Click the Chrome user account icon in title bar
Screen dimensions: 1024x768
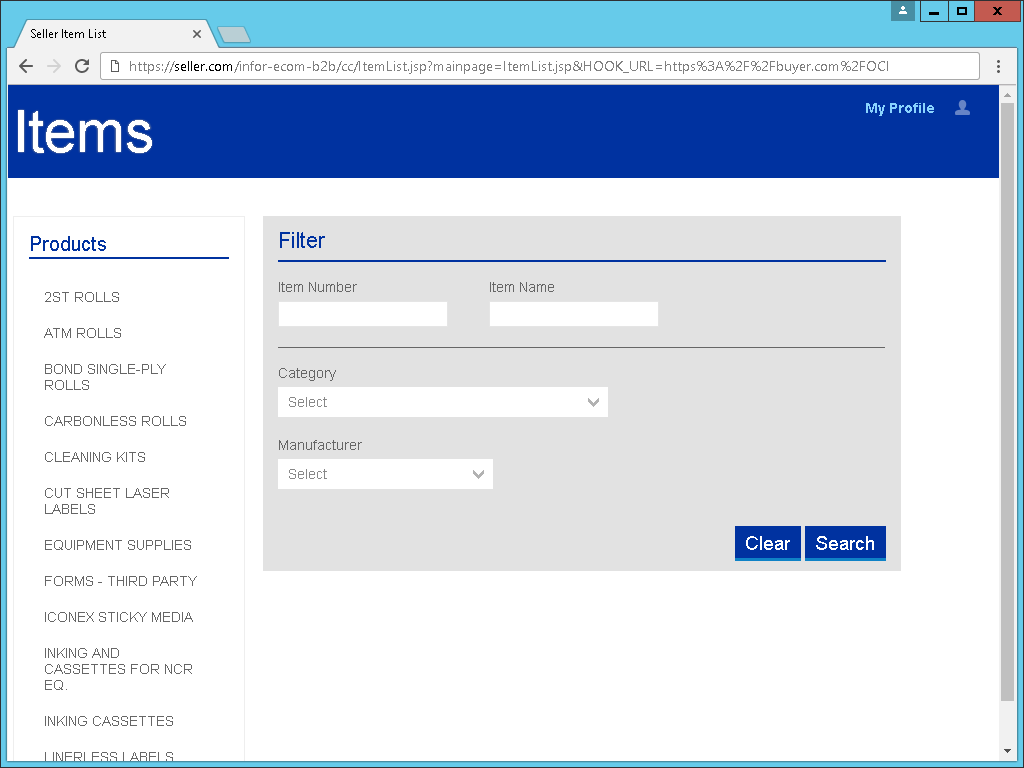tap(902, 11)
